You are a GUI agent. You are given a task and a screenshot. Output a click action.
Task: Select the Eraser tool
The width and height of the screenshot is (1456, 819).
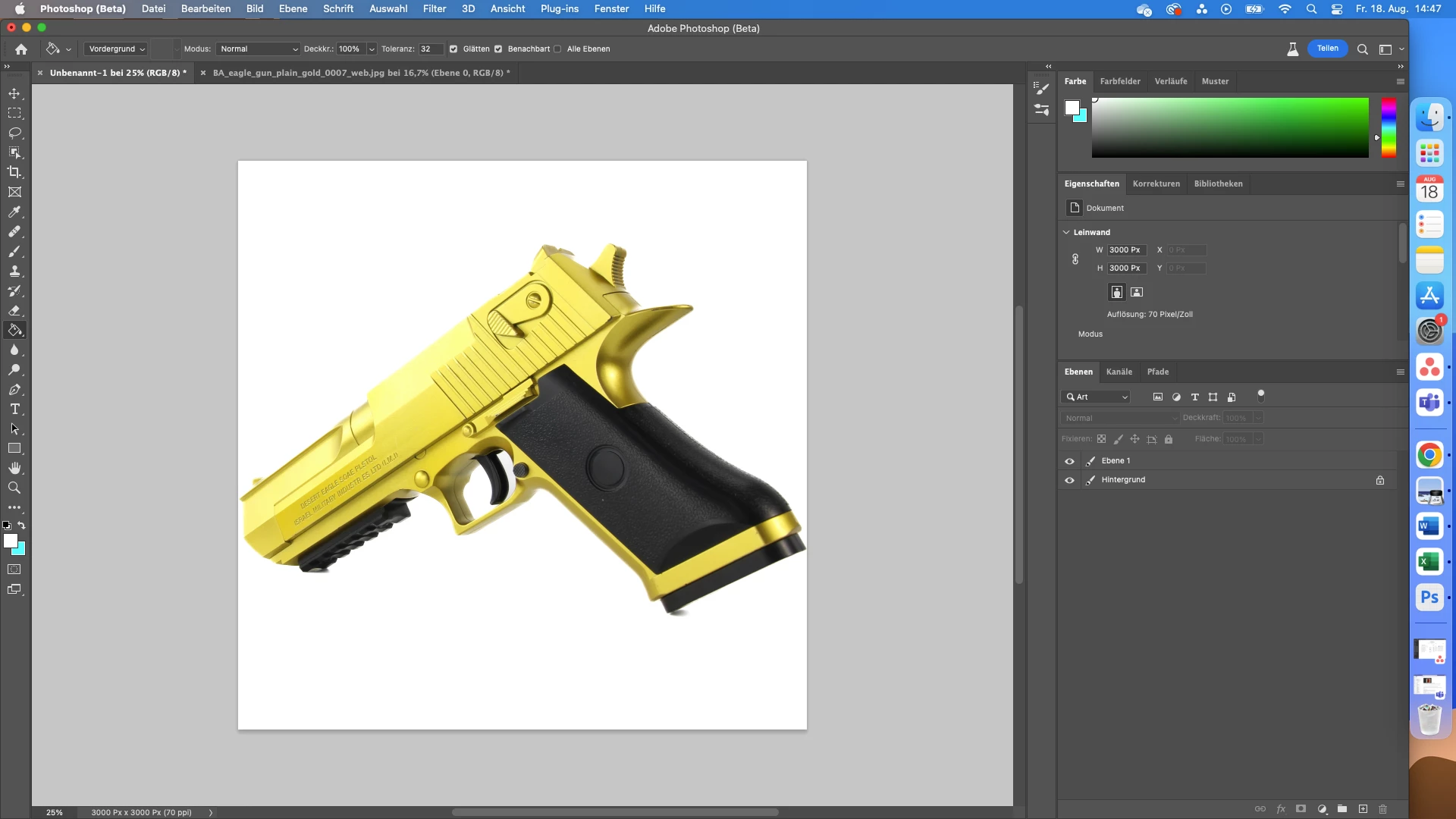tap(14, 311)
